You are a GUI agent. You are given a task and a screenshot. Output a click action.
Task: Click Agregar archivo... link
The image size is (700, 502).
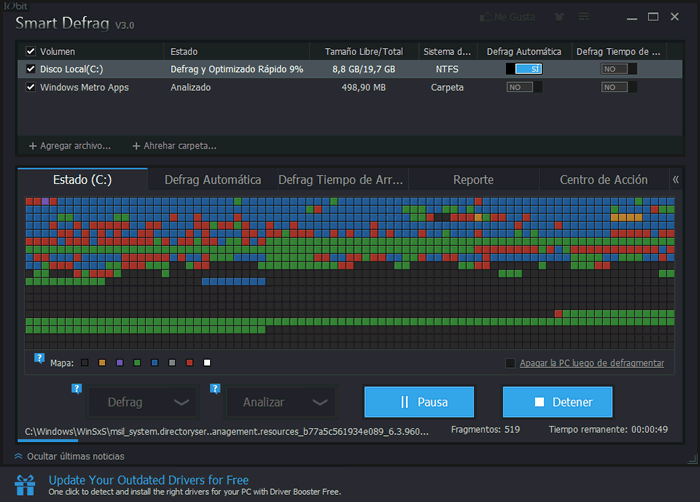coord(75,146)
